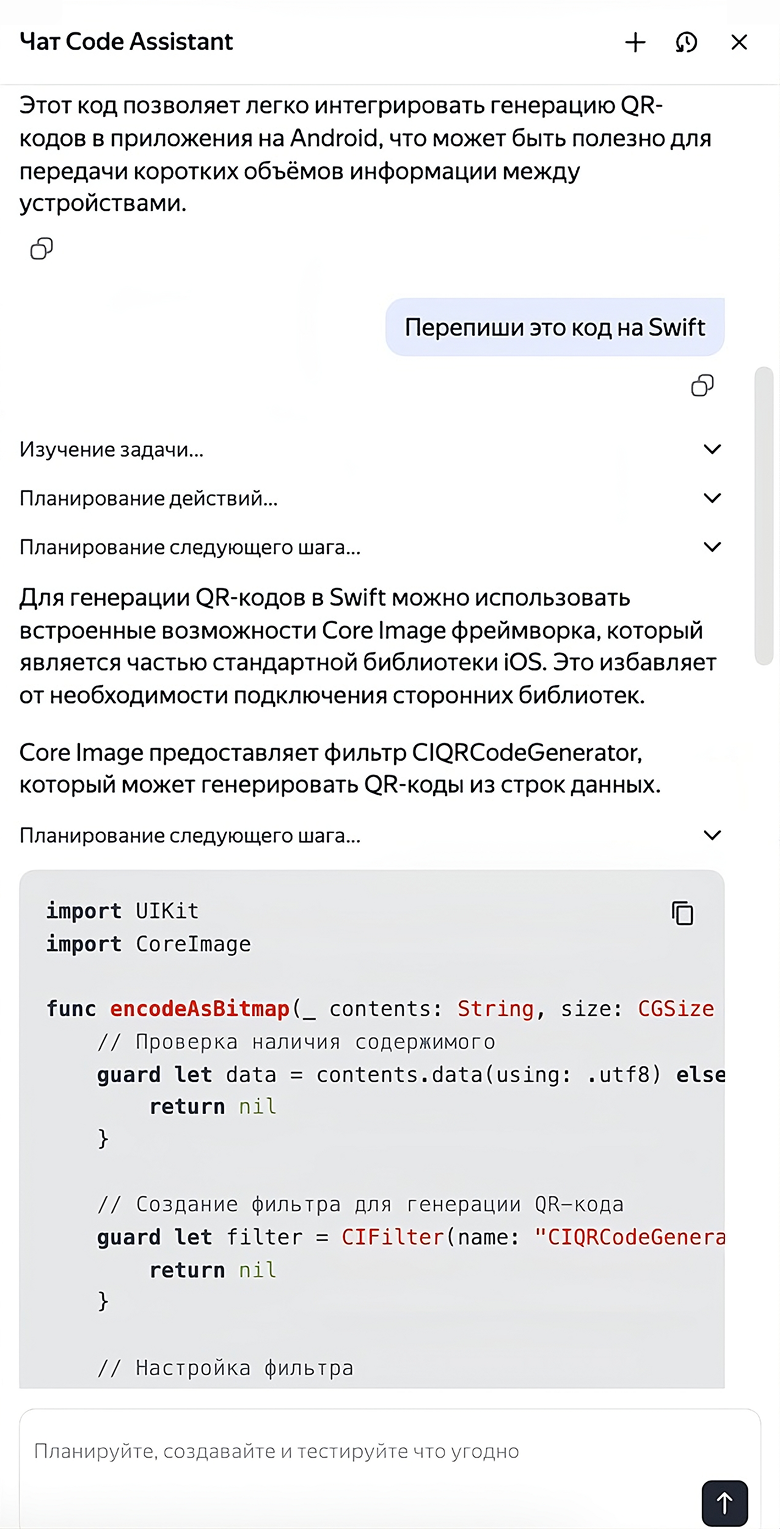Expand the 'Планирование действий...' section
The height and width of the screenshot is (1529, 780).
[x=712, y=497]
